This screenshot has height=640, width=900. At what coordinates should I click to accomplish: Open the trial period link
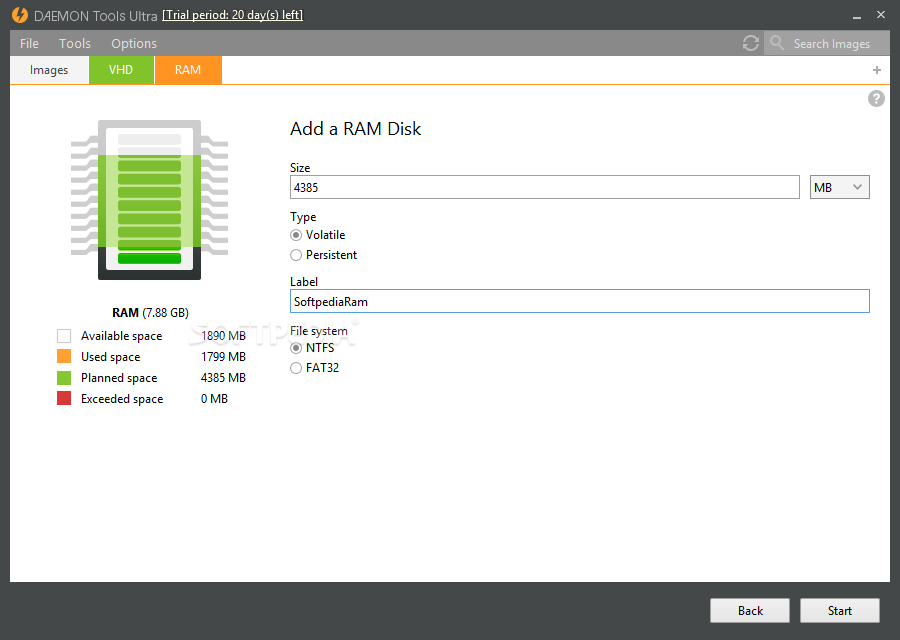click(x=232, y=15)
